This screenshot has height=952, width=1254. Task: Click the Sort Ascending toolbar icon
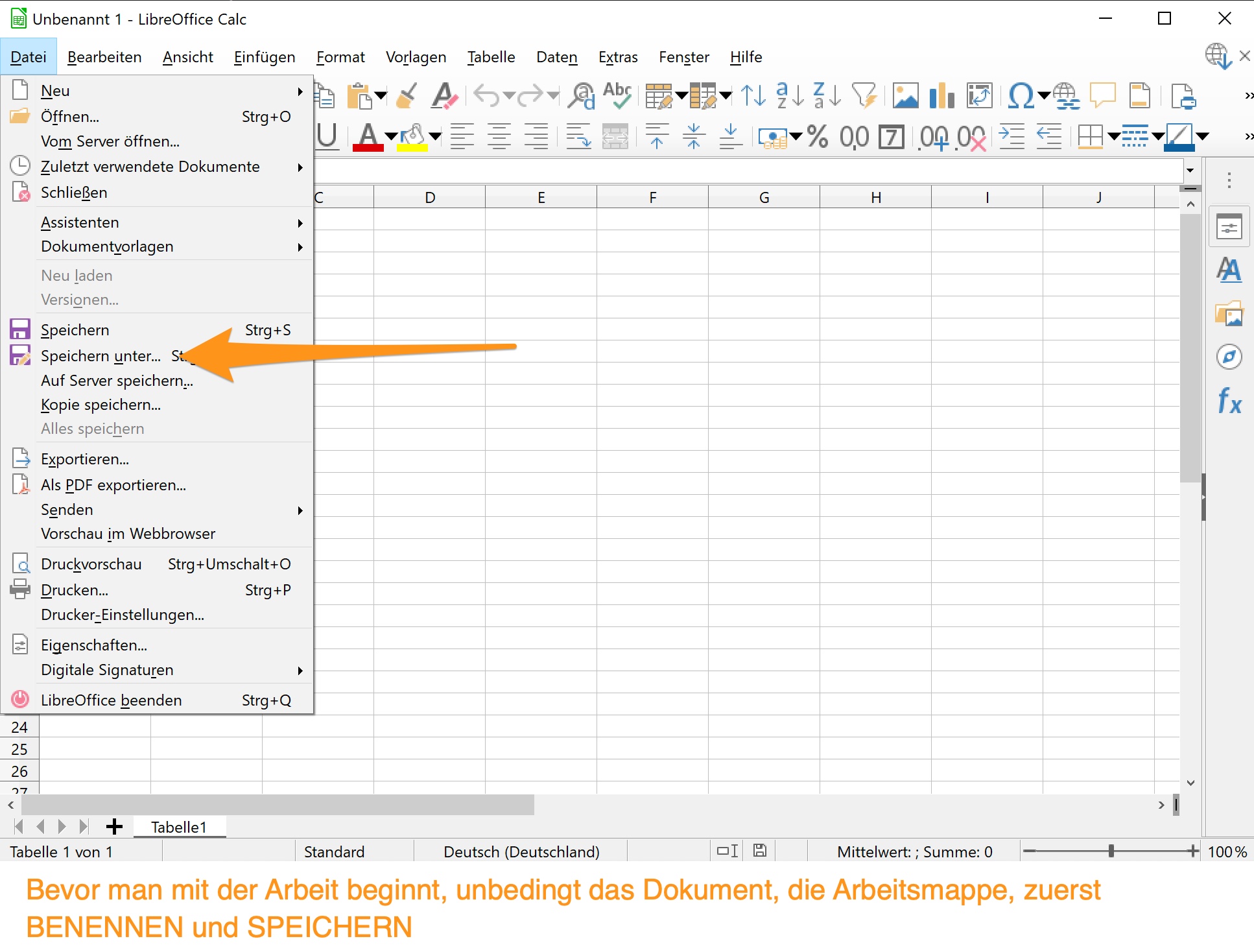tap(790, 96)
